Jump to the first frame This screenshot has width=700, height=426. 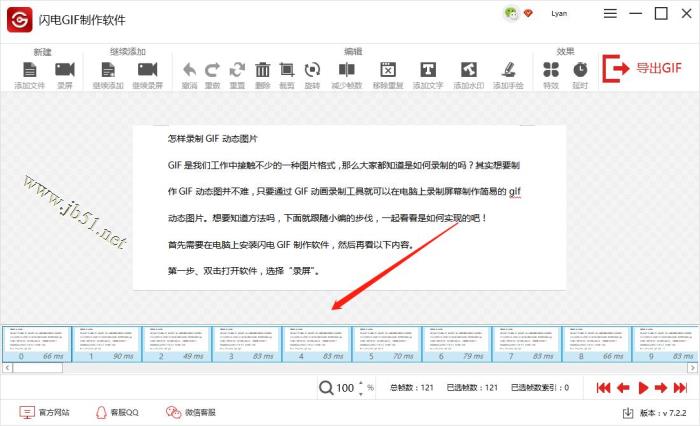tap(604, 388)
